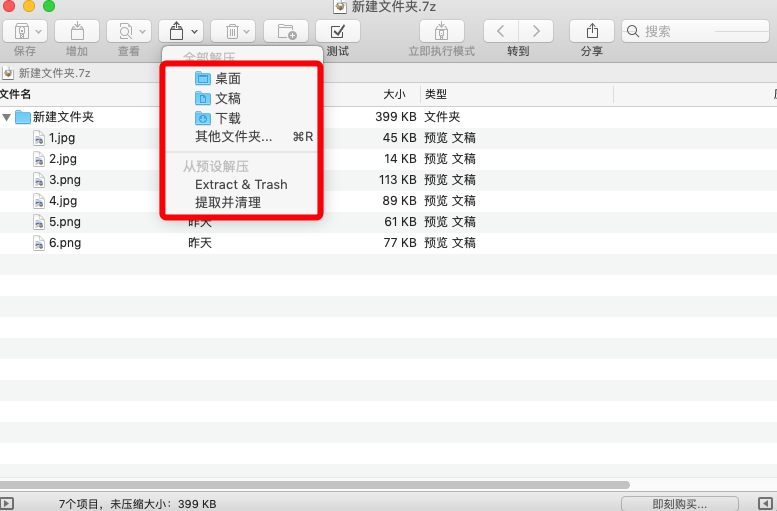Click the View (查看) magnifier icon

pos(125,32)
